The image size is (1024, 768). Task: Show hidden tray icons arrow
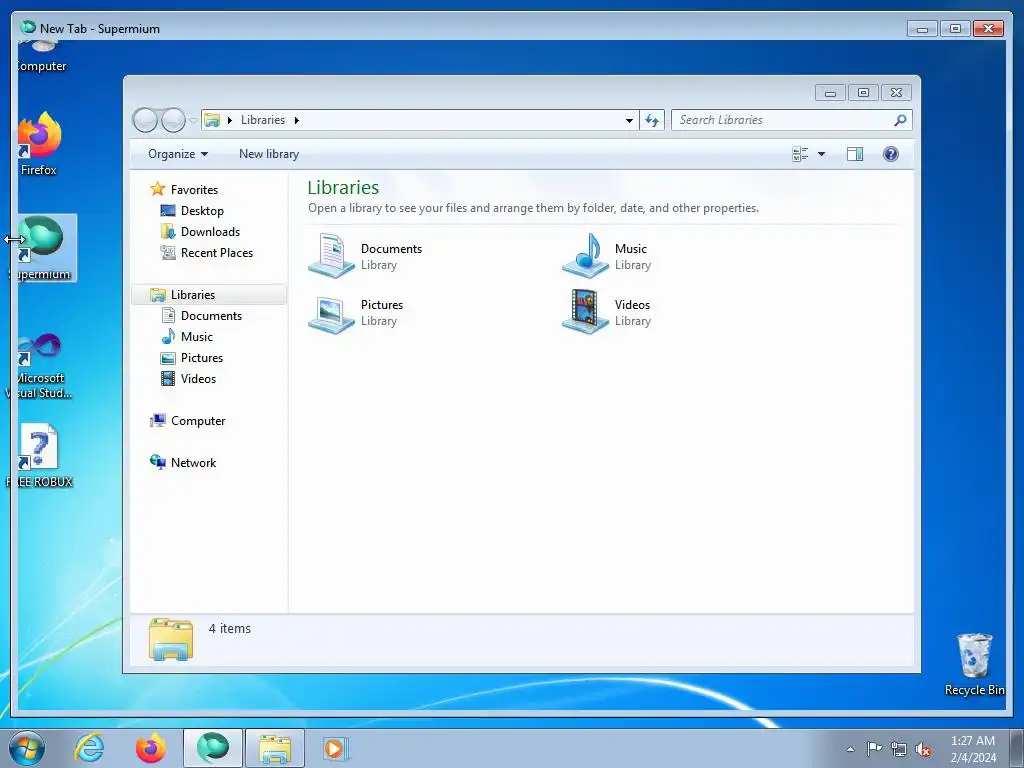point(850,749)
